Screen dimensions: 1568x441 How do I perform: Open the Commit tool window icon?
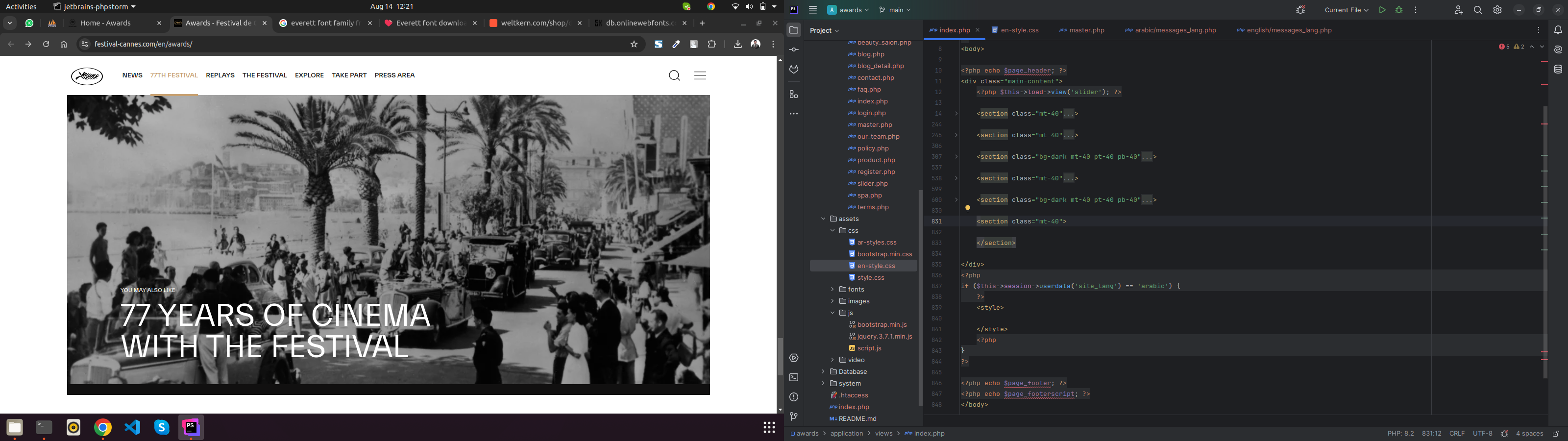coord(794,50)
